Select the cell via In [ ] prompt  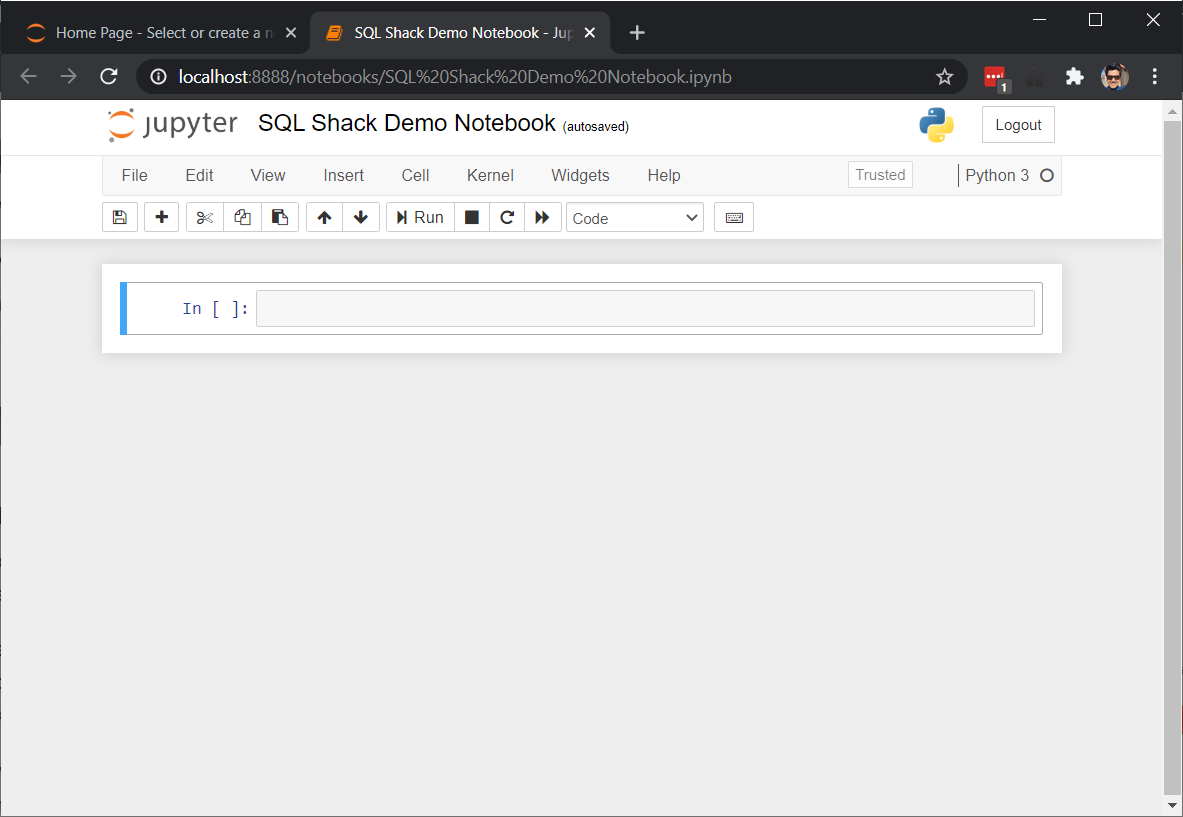[x=215, y=309]
